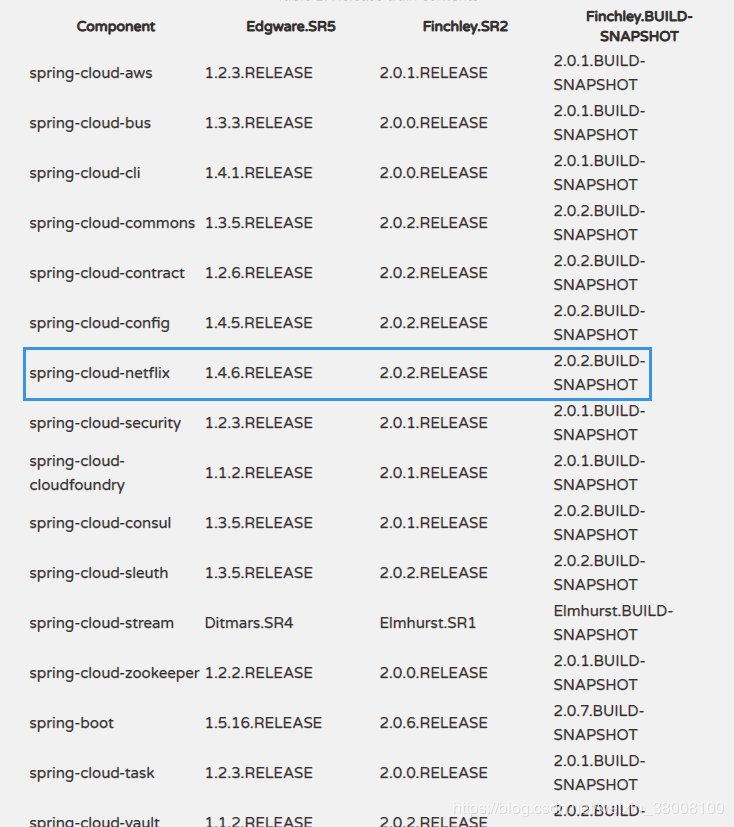The image size is (734, 827).
Task: Click the Component column header
Action: [x=115, y=26]
